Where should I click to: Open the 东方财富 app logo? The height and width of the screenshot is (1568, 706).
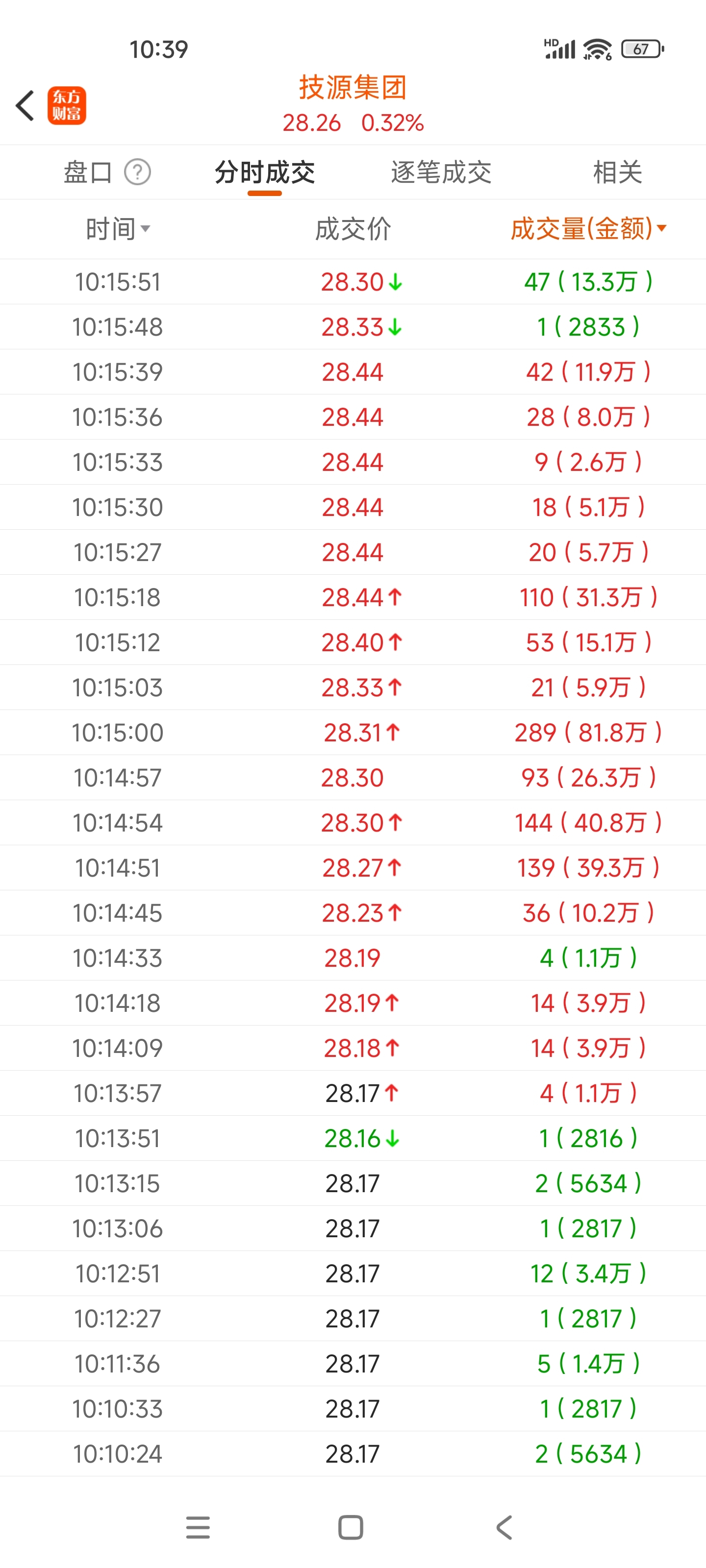pyautogui.click(x=67, y=105)
